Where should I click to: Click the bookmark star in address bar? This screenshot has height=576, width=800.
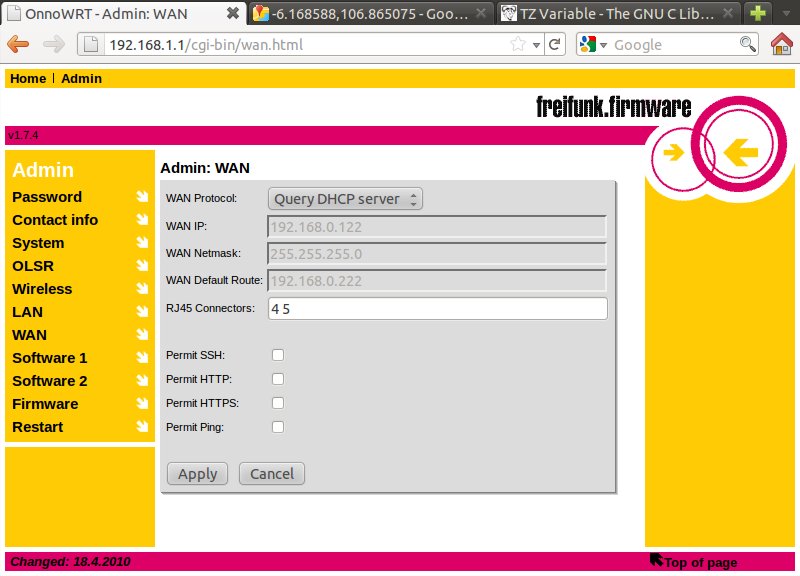[518, 45]
